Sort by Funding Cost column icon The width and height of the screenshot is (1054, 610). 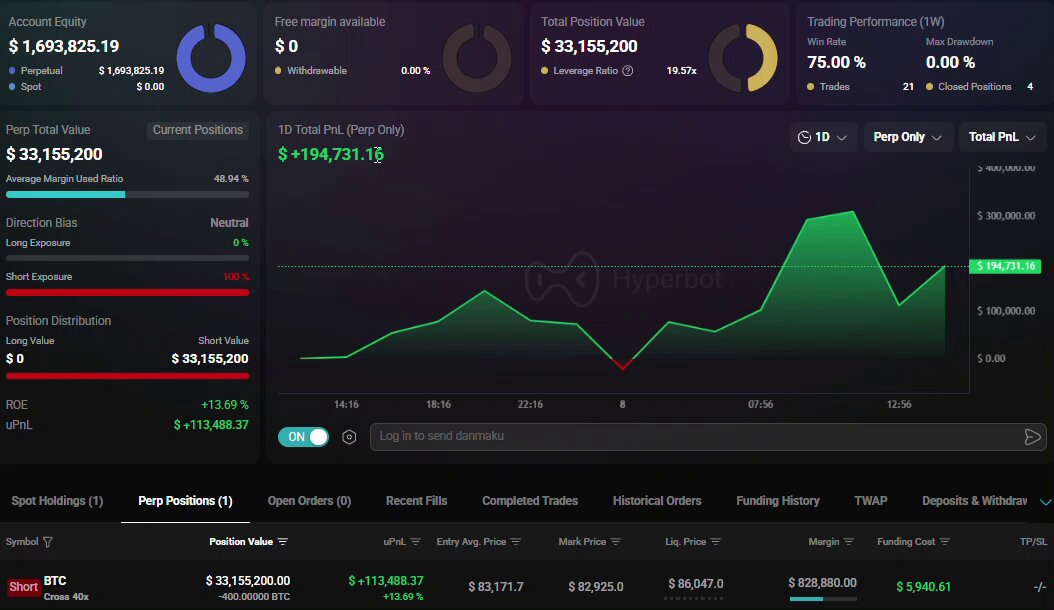945,542
